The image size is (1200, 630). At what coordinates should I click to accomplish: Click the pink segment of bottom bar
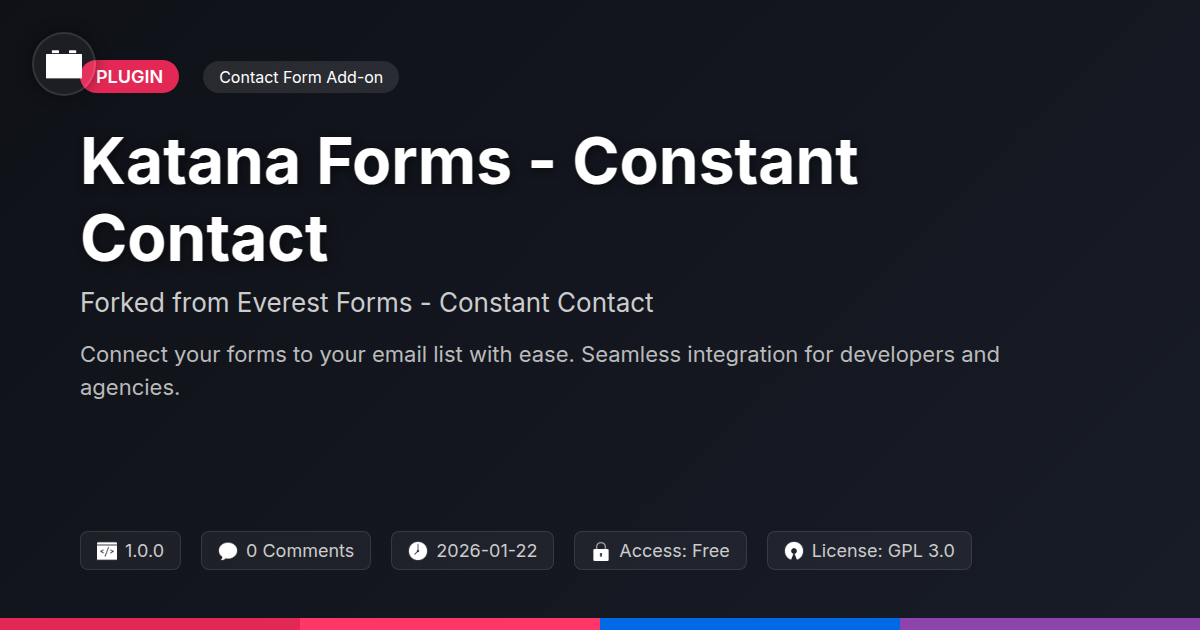[x=450, y=623]
